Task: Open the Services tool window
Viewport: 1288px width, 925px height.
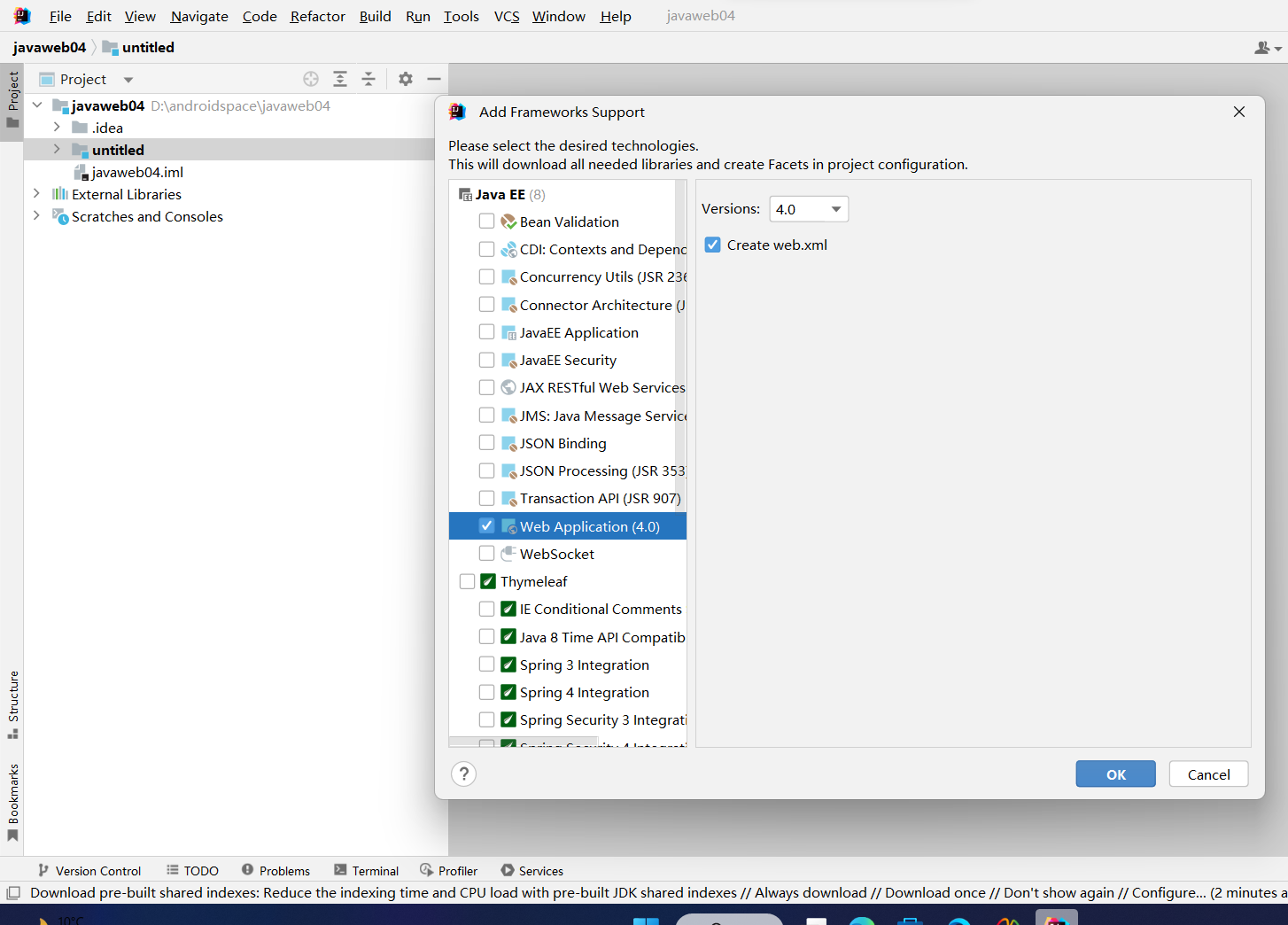Action: 531,871
